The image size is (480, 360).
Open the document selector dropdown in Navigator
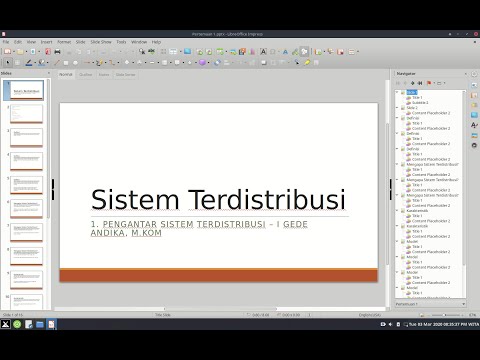[430, 304]
